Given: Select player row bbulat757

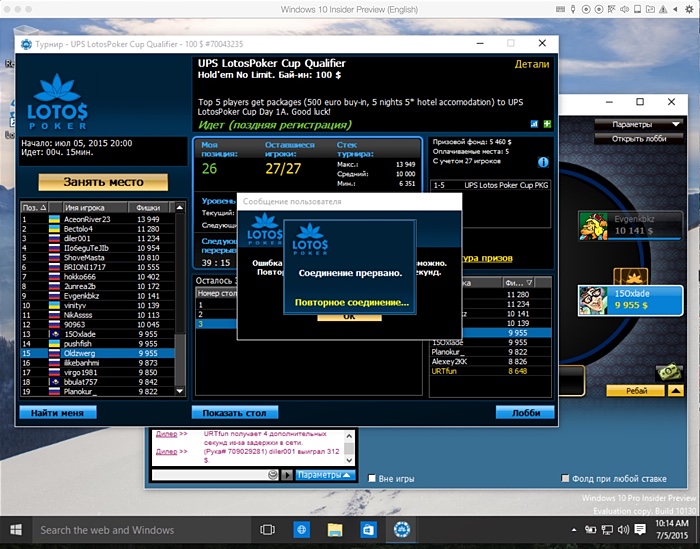Looking at the screenshot, I should click(x=97, y=382).
